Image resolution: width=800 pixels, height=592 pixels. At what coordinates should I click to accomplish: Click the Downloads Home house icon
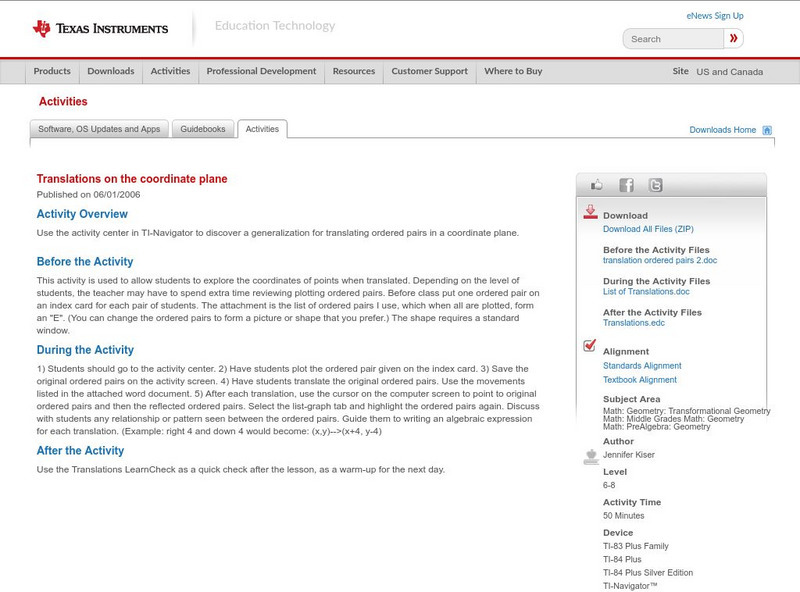pos(767,130)
